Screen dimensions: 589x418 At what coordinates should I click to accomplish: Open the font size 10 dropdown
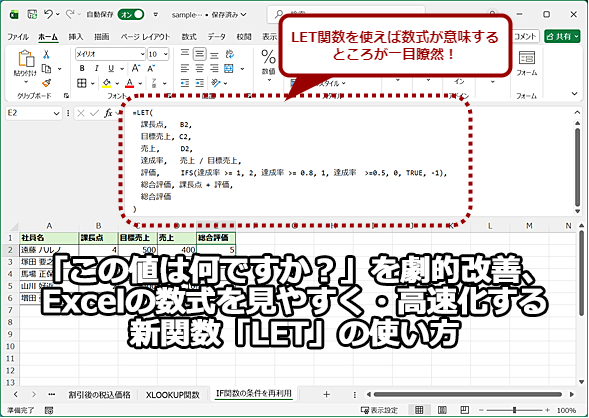(166, 54)
